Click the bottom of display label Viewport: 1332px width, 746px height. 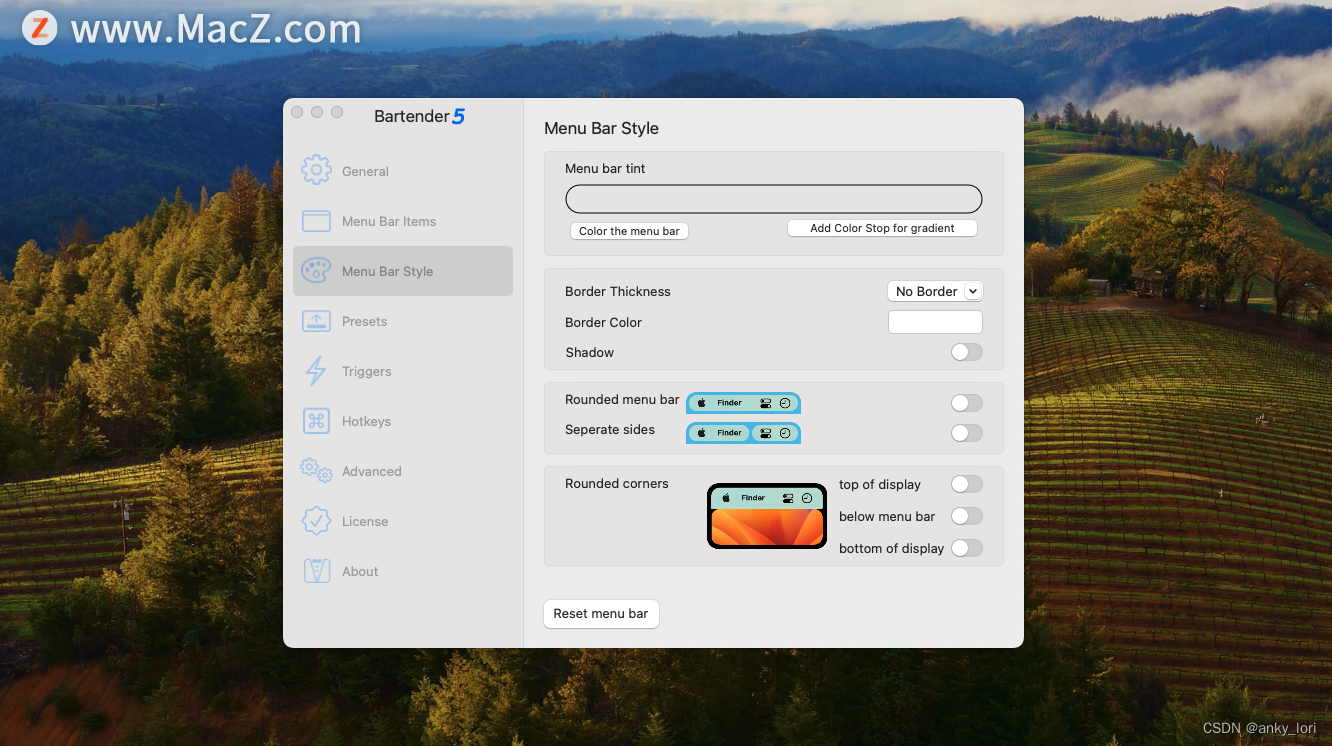891,549
